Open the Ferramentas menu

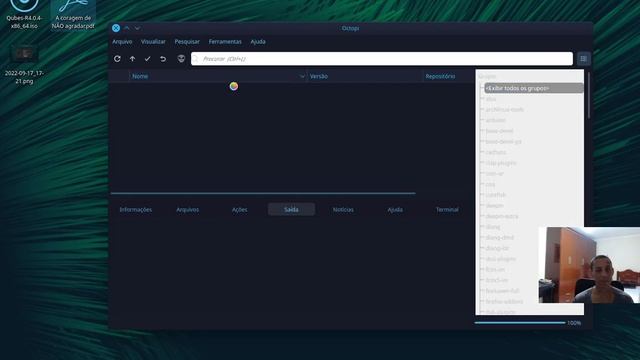pyautogui.click(x=225, y=42)
